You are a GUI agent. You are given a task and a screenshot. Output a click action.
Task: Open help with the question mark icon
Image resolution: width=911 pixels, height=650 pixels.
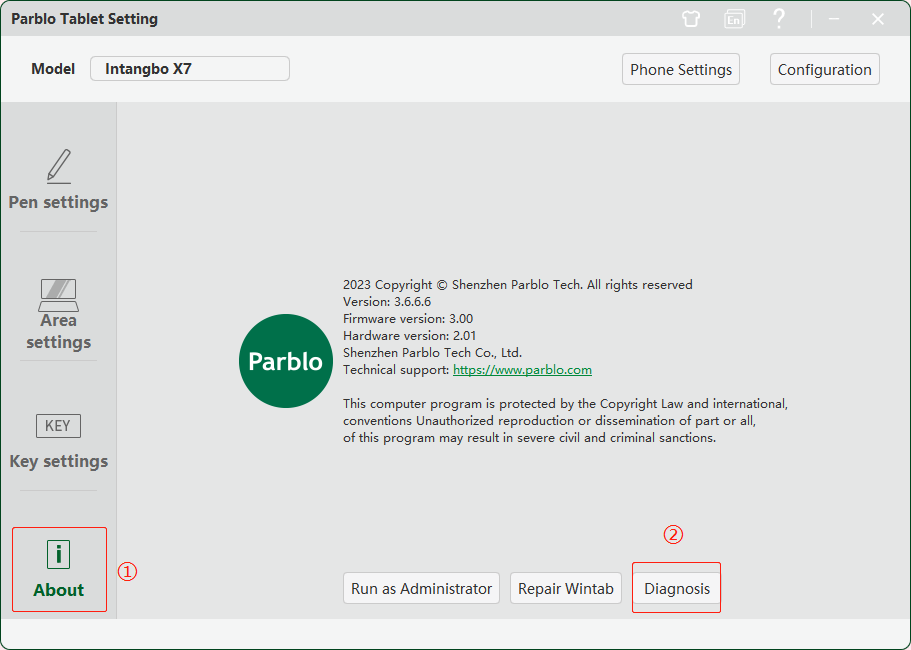coord(779,19)
